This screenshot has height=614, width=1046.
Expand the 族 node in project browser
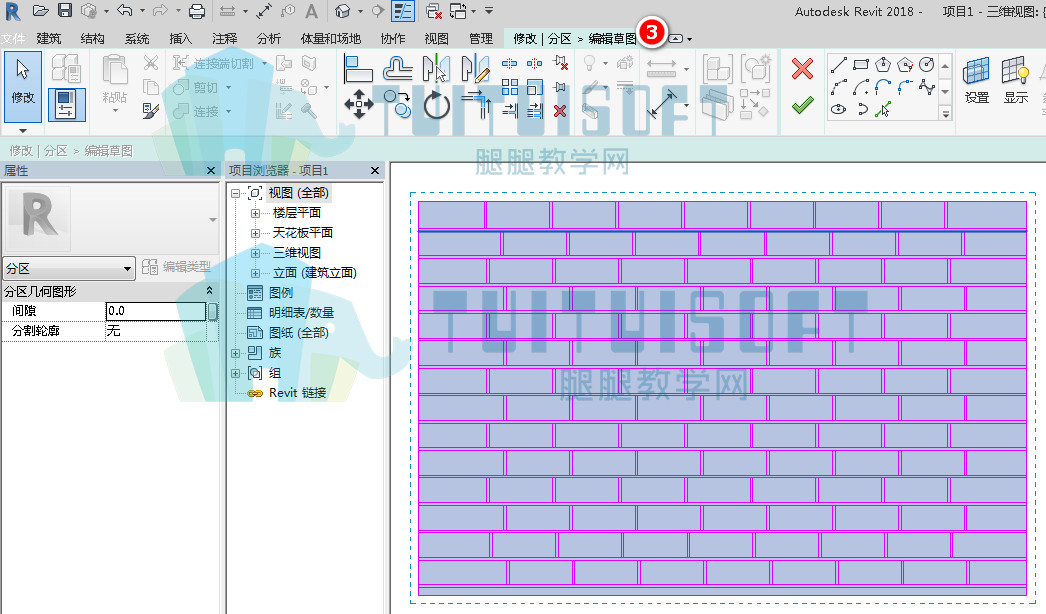[235, 353]
